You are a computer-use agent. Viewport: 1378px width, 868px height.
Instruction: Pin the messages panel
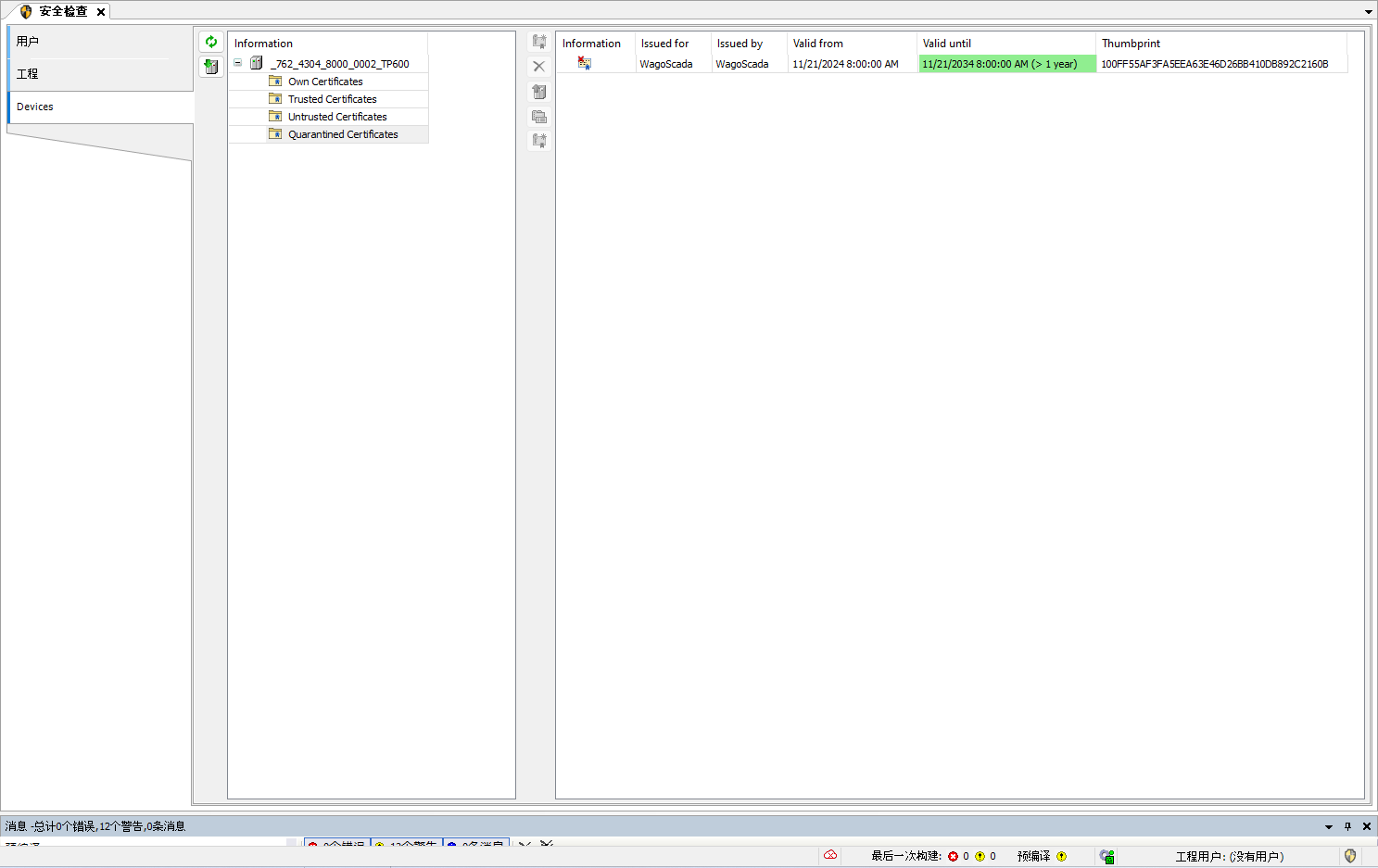click(1347, 826)
